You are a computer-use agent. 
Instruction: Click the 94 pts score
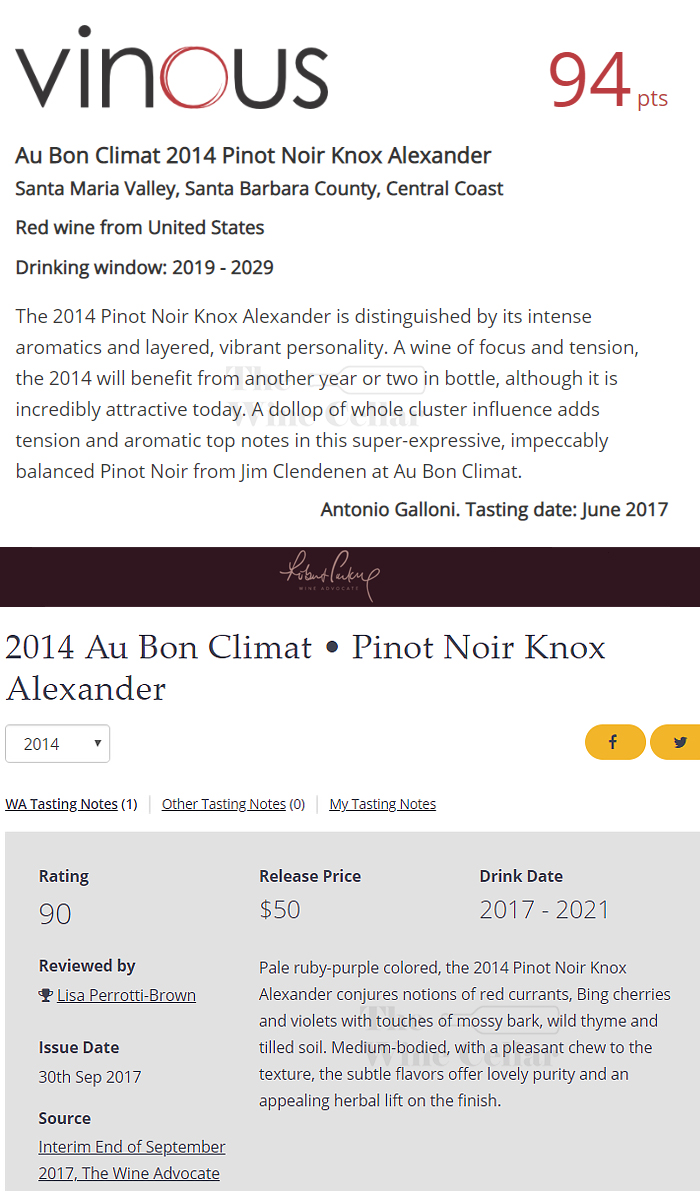pos(608,80)
